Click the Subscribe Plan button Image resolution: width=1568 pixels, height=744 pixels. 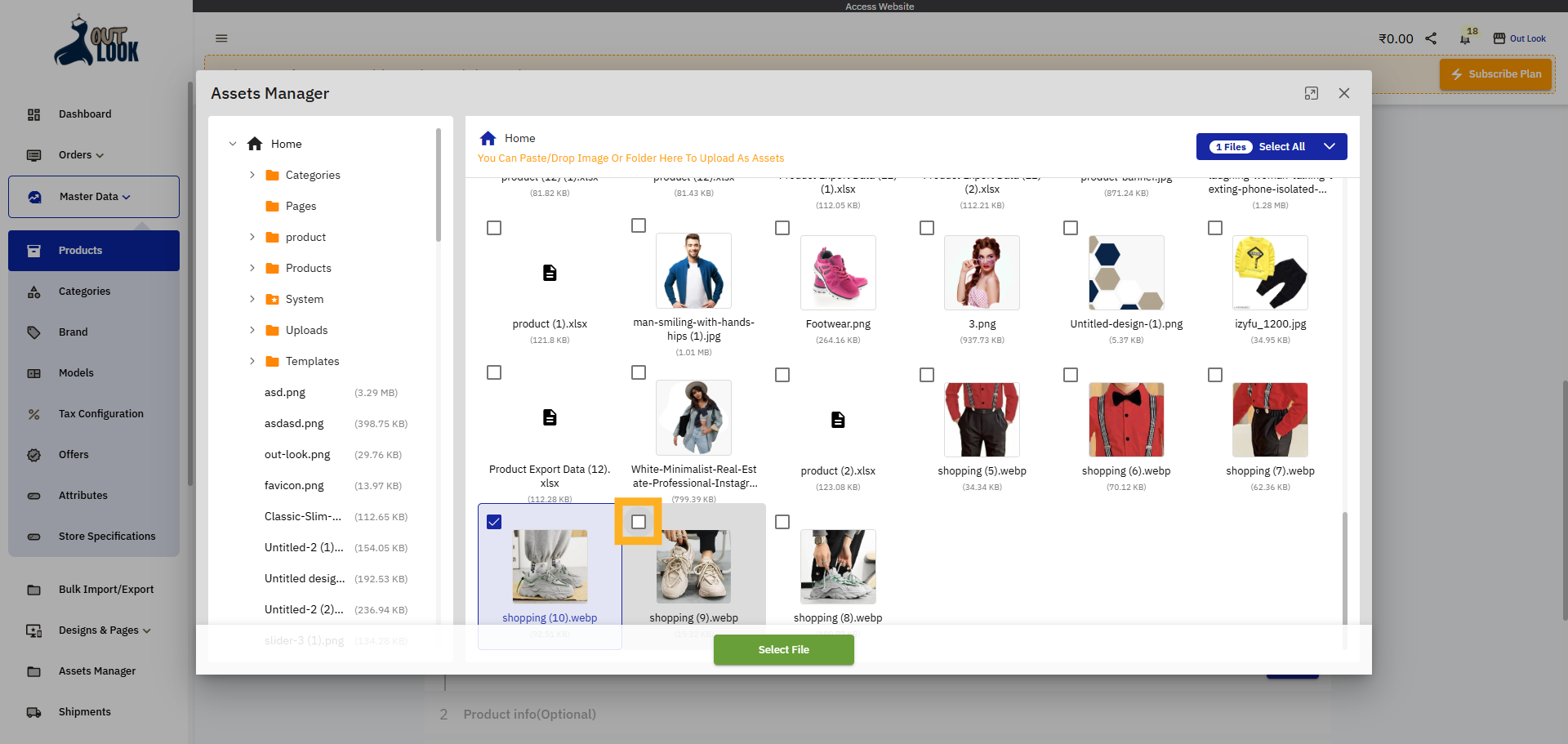coord(1495,74)
